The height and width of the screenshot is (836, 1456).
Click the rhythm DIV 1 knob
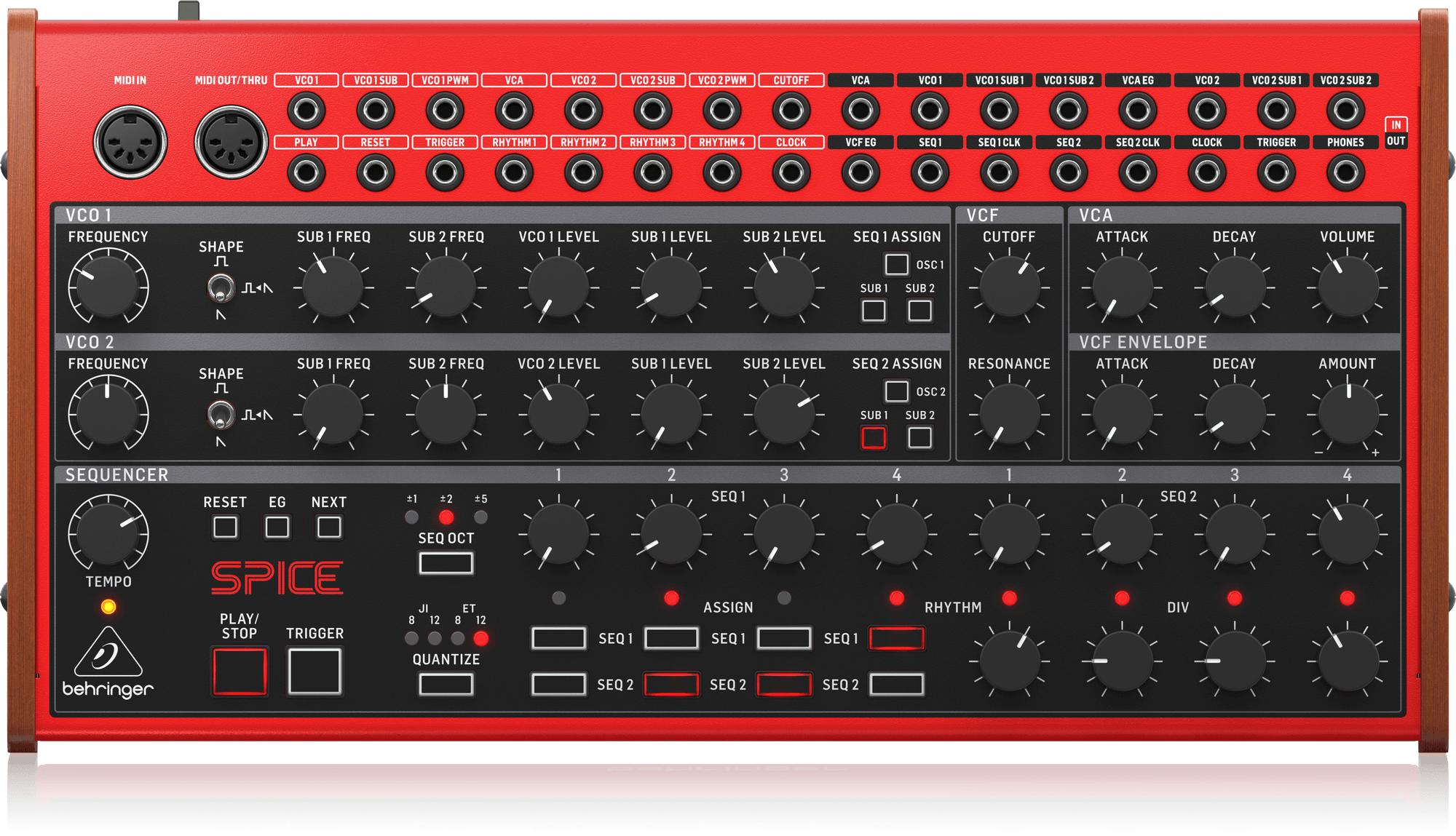[1009, 661]
